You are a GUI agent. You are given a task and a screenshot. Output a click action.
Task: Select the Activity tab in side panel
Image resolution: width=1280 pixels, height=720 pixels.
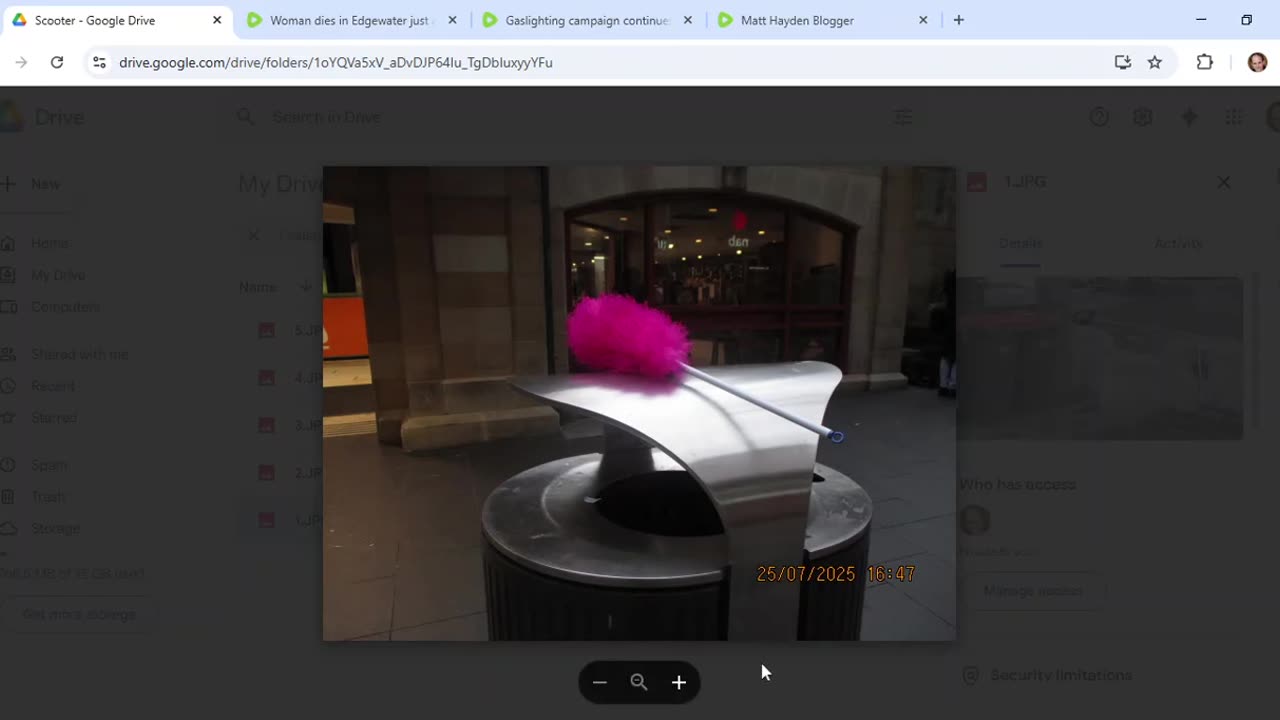1179,243
